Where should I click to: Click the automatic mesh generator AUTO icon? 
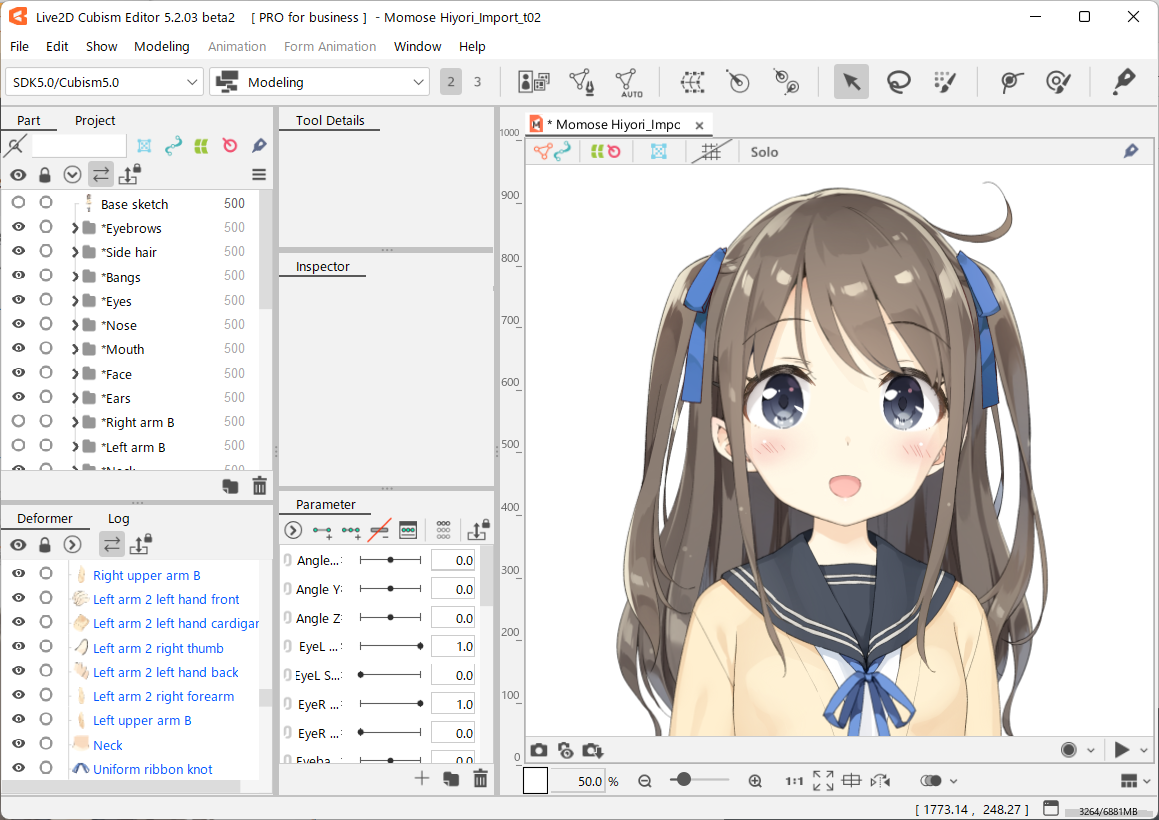pos(628,82)
